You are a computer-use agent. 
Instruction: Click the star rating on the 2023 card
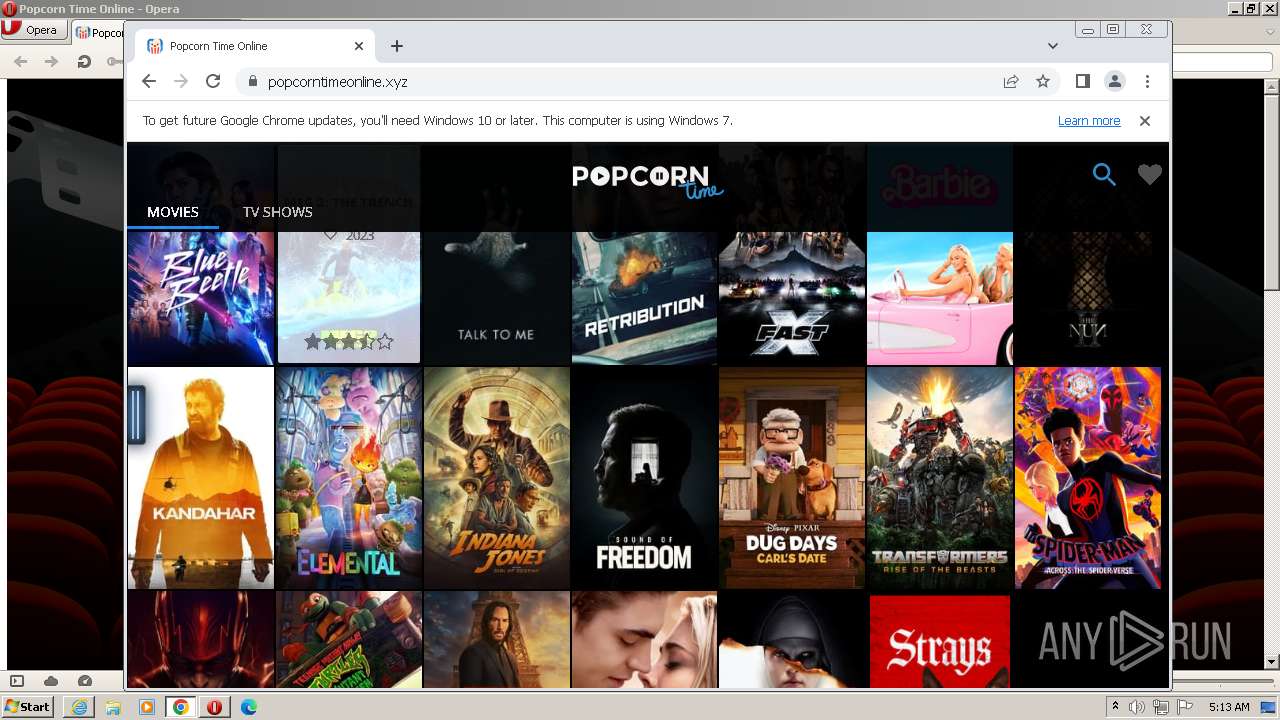[x=348, y=342]
